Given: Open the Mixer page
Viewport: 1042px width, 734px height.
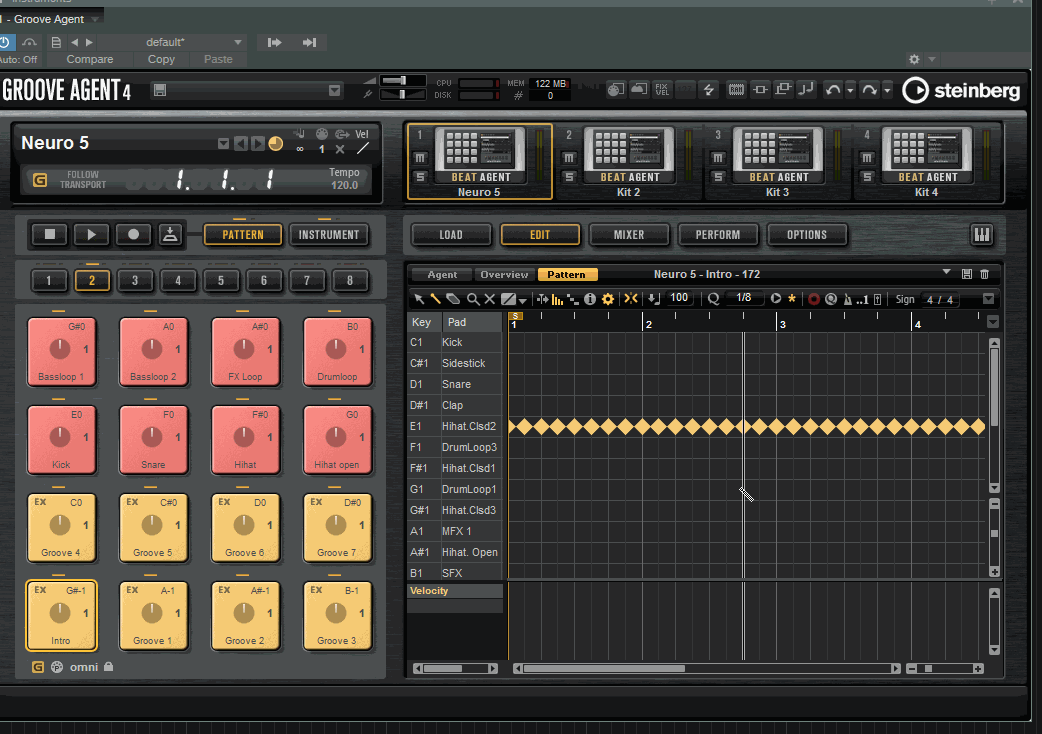Looking at the screenshot, I should pos(629,235).
